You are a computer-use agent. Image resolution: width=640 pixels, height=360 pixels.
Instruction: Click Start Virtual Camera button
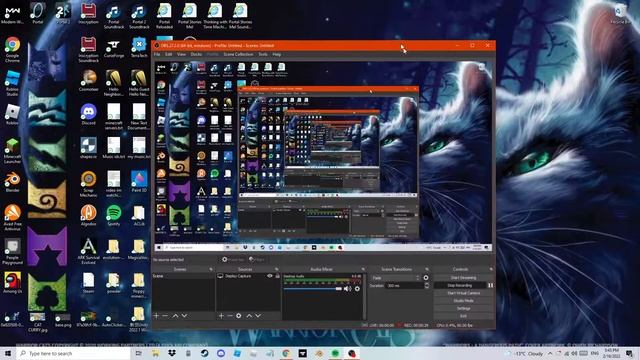(463, 293)
